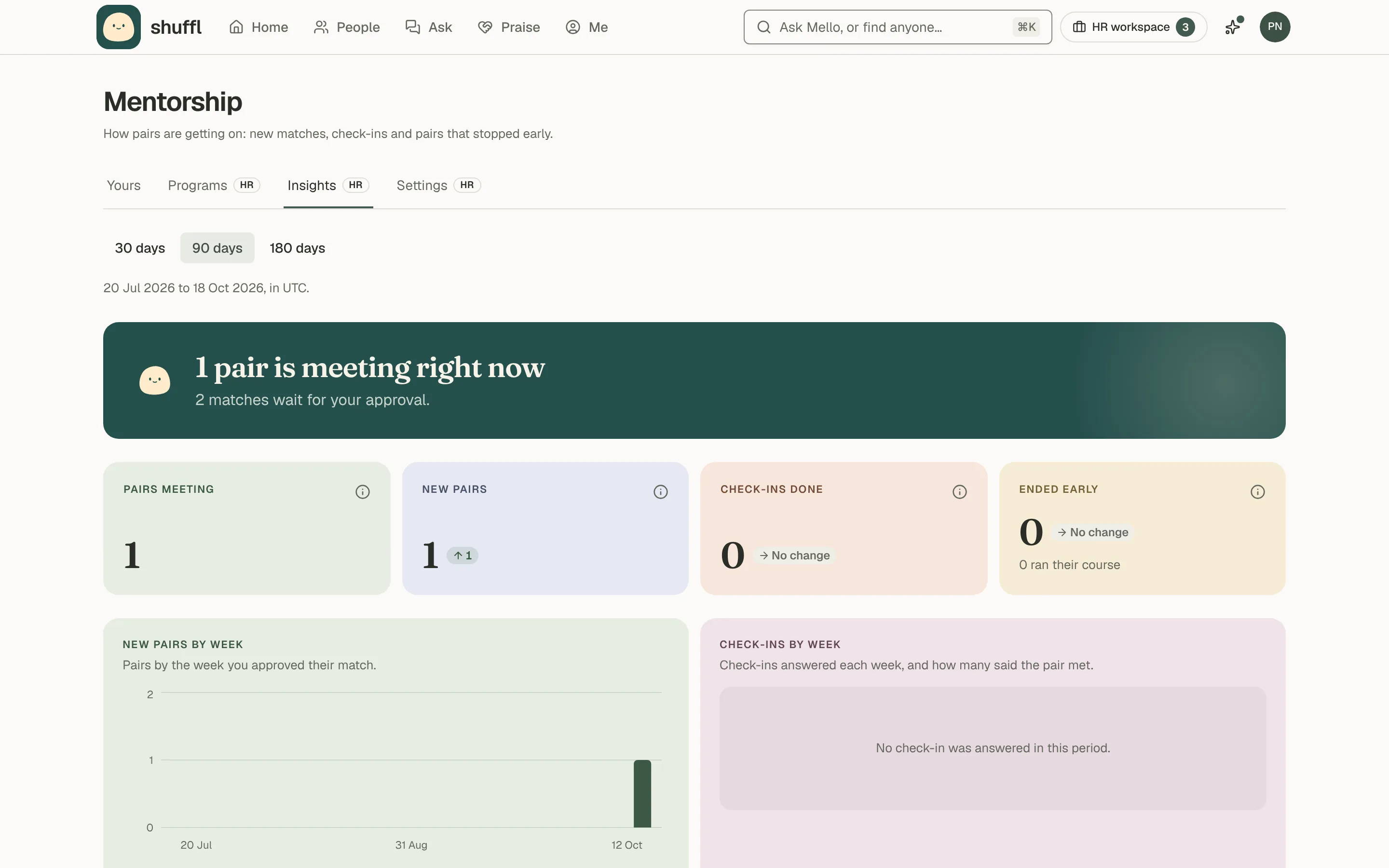The image size is (1389, 868).
Task: Click '0 ran their course' text
Action: [x=1069, y=565]
